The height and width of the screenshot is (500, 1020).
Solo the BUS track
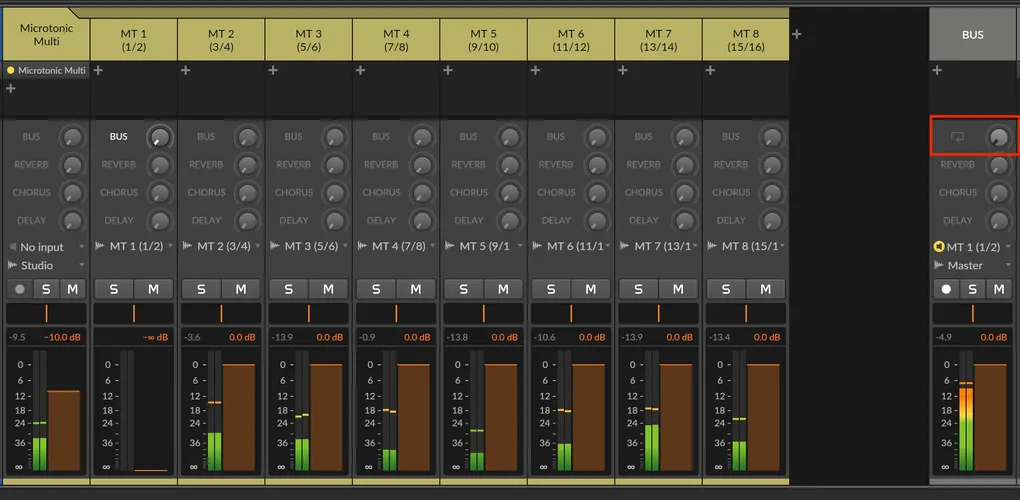973,289
